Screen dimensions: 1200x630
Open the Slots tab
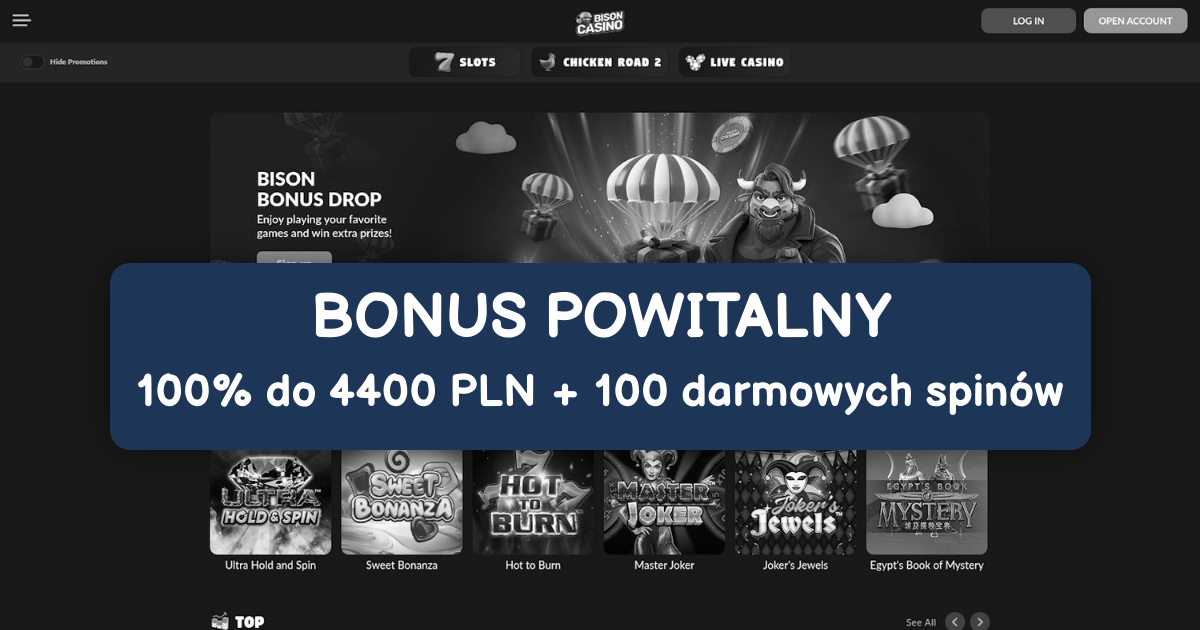465,62
